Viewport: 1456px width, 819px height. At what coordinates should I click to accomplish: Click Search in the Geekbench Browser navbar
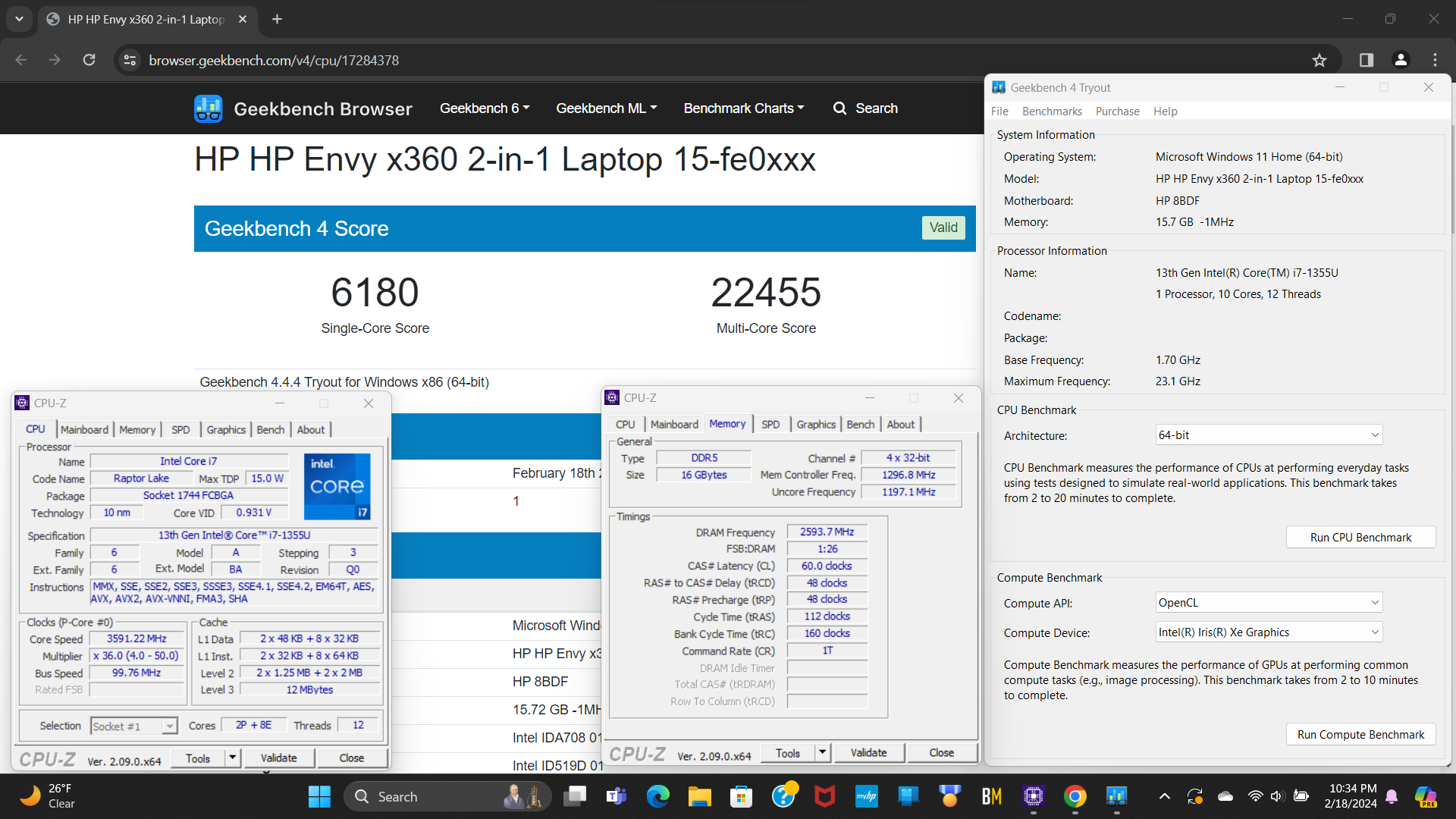click(x=865, y=108)
